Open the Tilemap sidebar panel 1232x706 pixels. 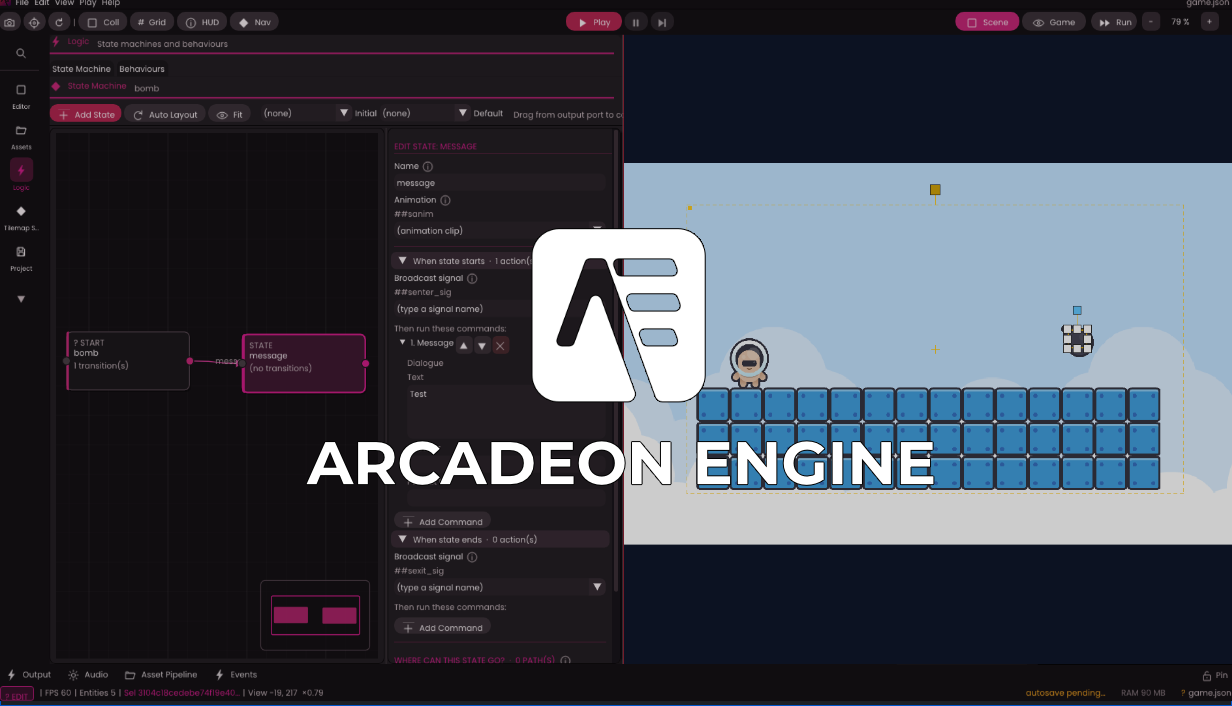click(x=21, y=217)
